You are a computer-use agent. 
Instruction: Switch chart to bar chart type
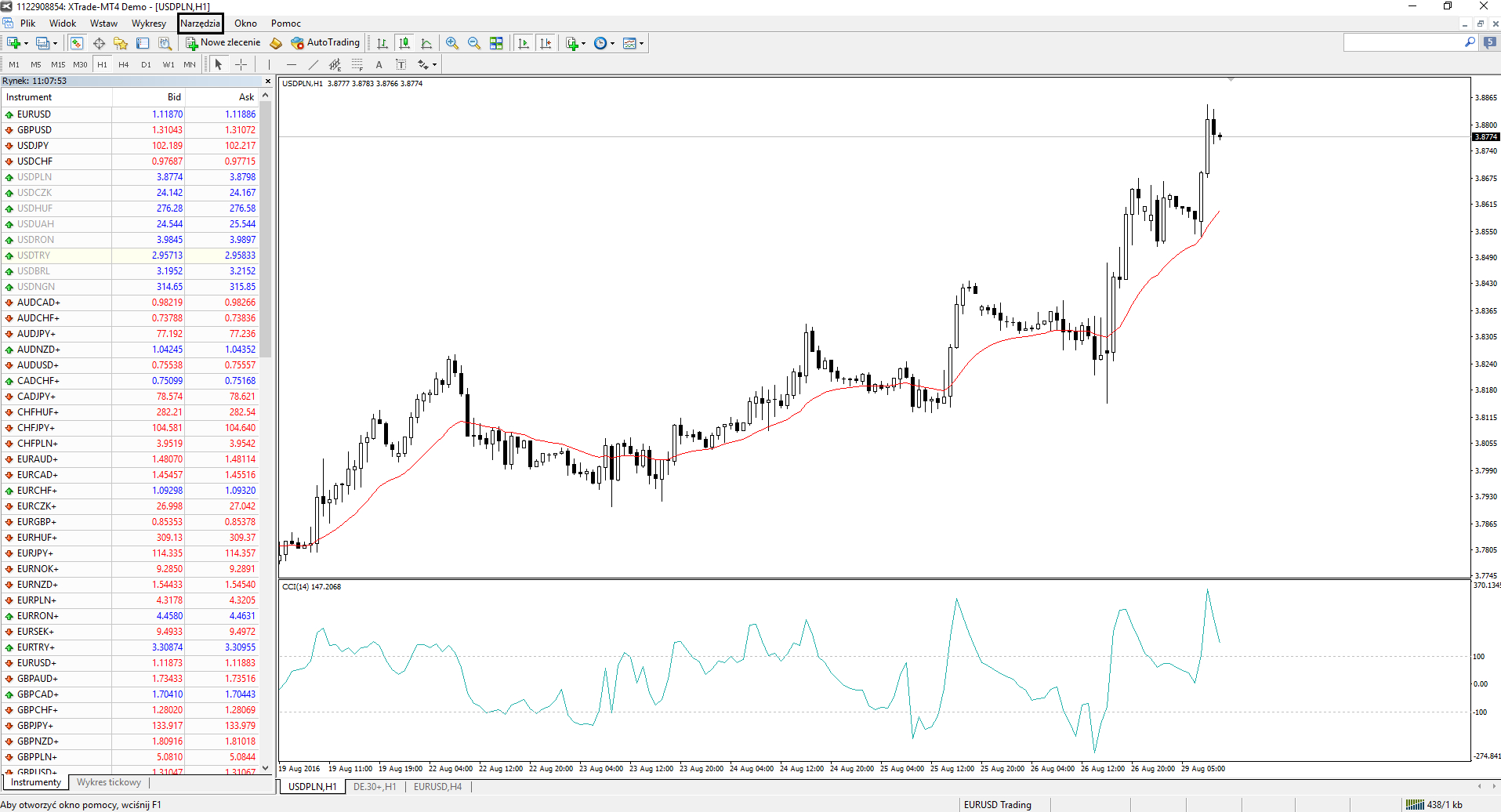coord(383,43)
